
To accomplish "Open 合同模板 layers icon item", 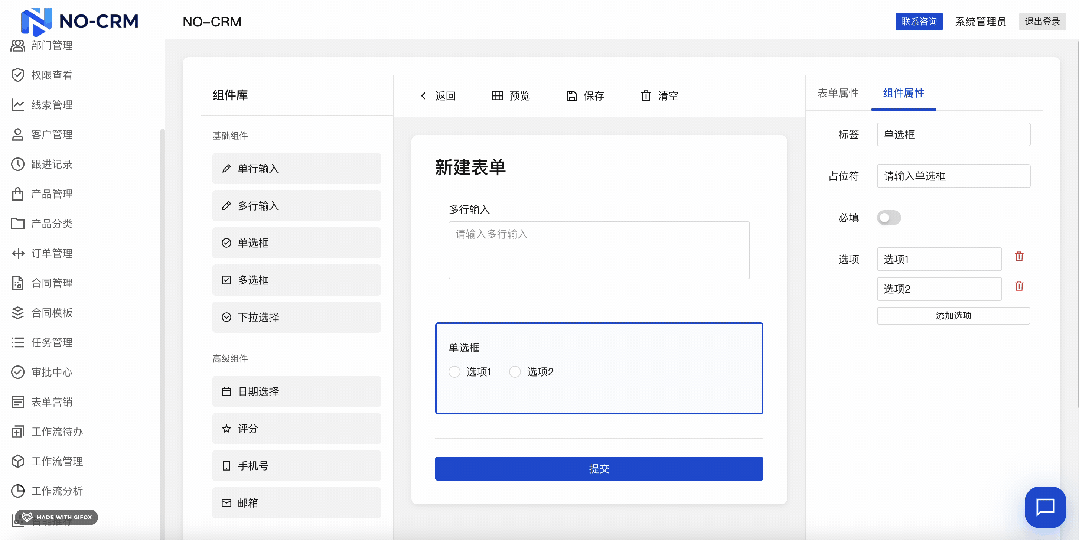I will tap(42, 312).
